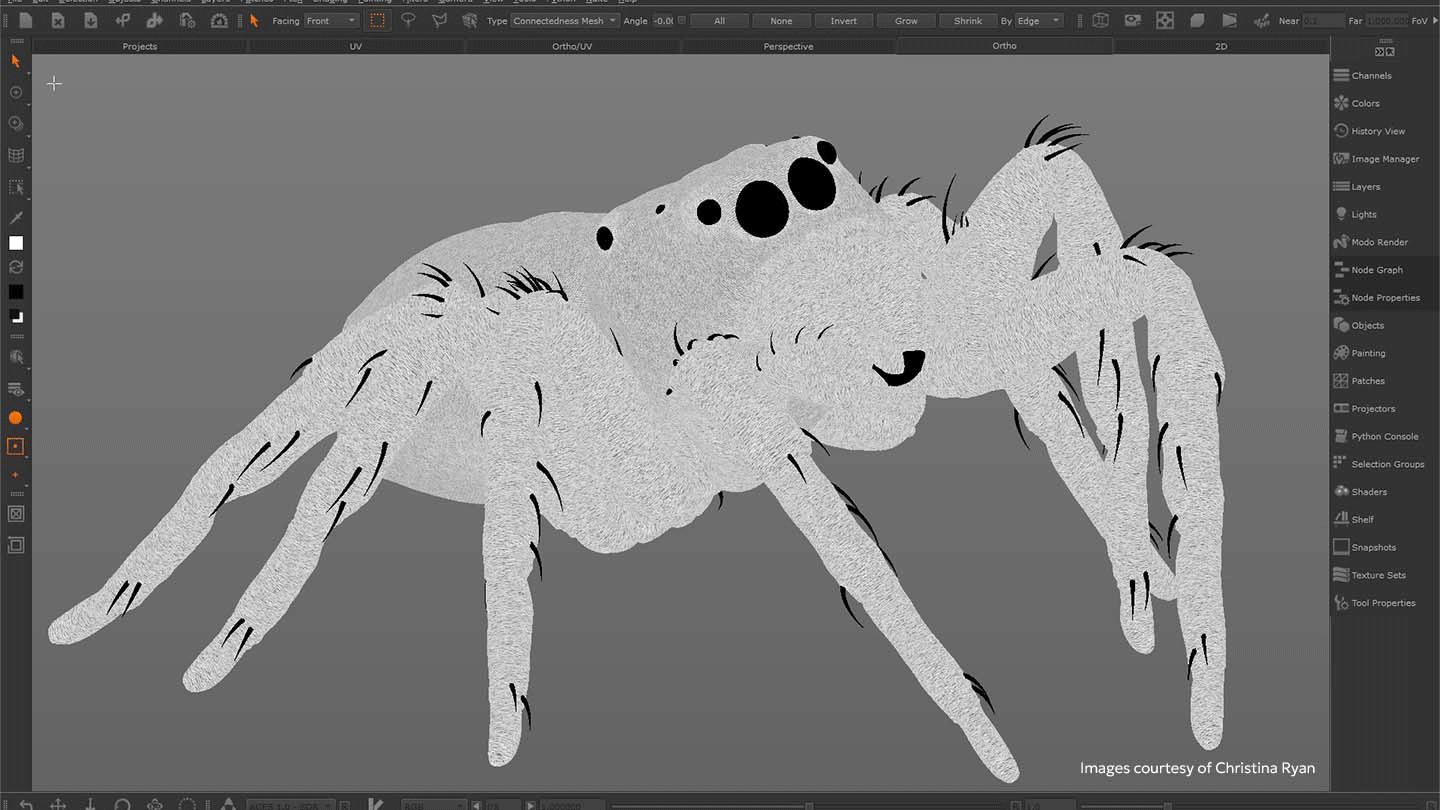Toggle the orange circle button in left toolbar
The width and height of the screenshot is (1440, 810).
coord(16,418)
